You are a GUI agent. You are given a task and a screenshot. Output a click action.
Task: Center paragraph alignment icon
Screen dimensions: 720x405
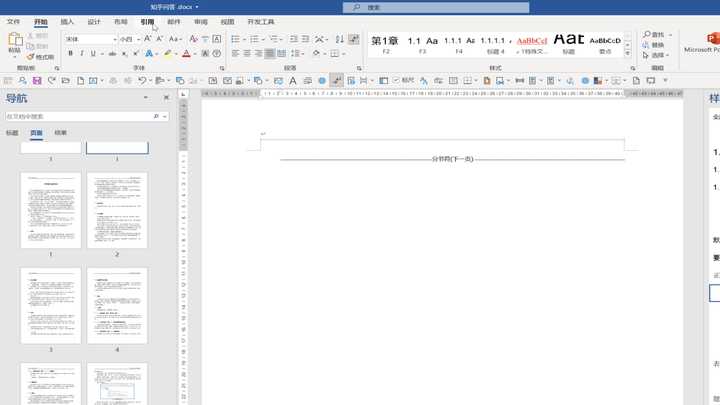(x=247, y=54)
